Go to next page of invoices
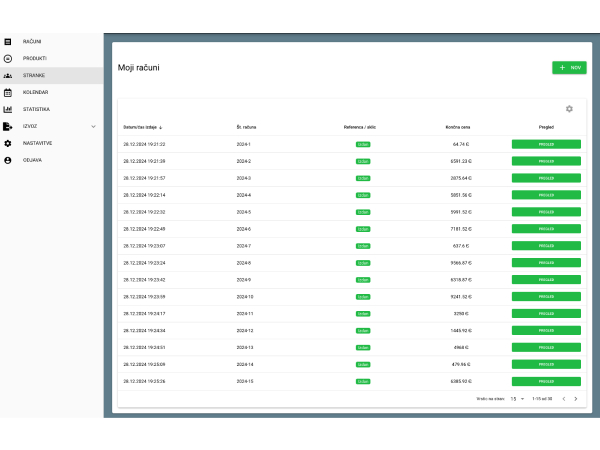The height and width of the screenshot is (450, 600). 575,399
